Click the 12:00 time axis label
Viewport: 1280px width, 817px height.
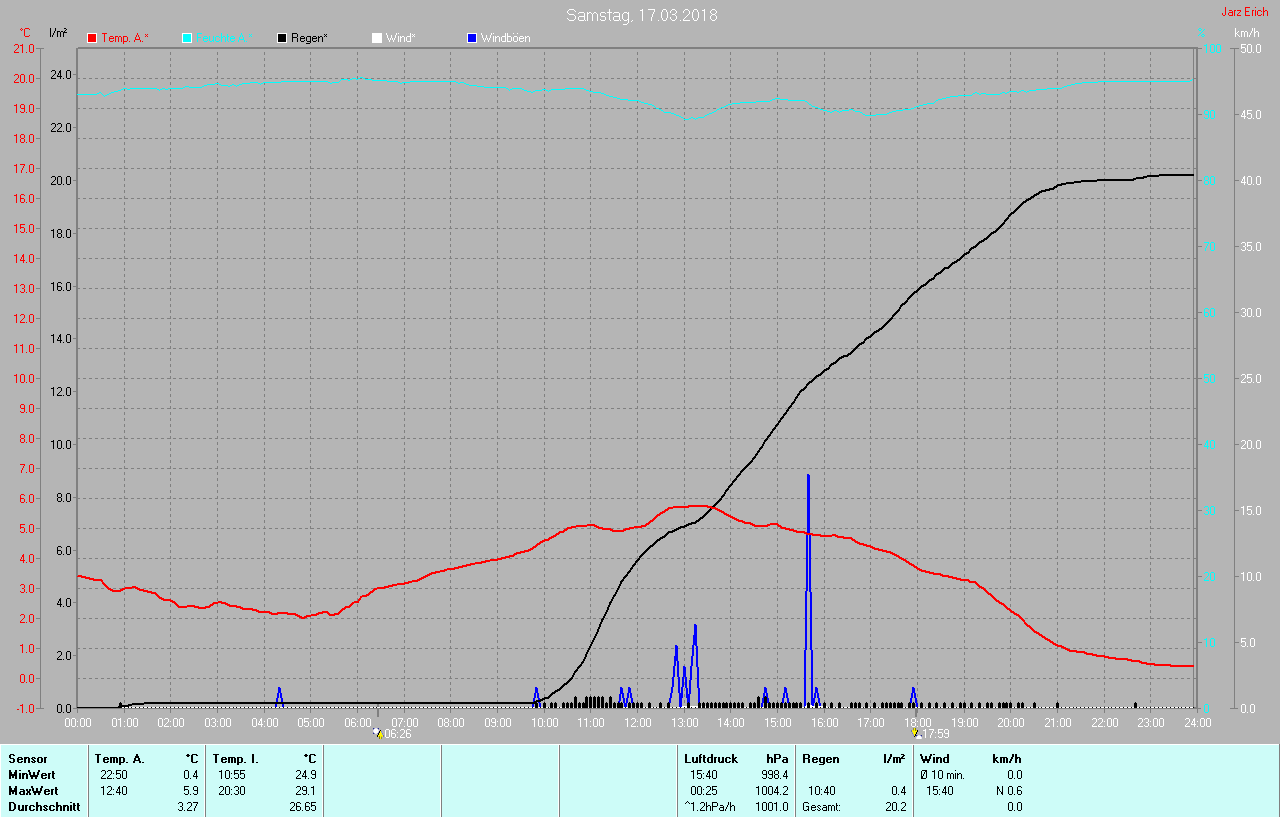pyautogui.click(x=637, y=722)
